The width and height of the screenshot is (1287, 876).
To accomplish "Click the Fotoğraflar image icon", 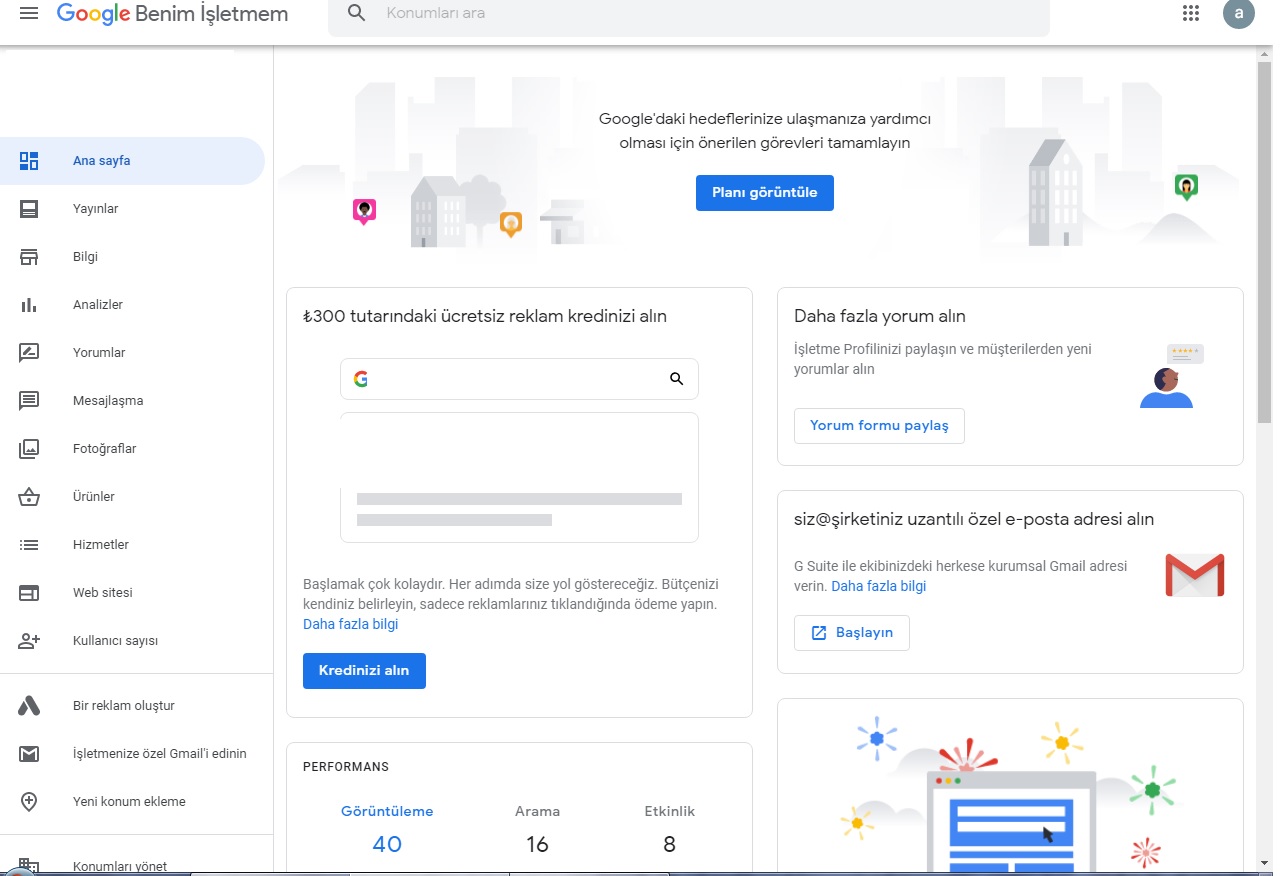I will point(29,449).
